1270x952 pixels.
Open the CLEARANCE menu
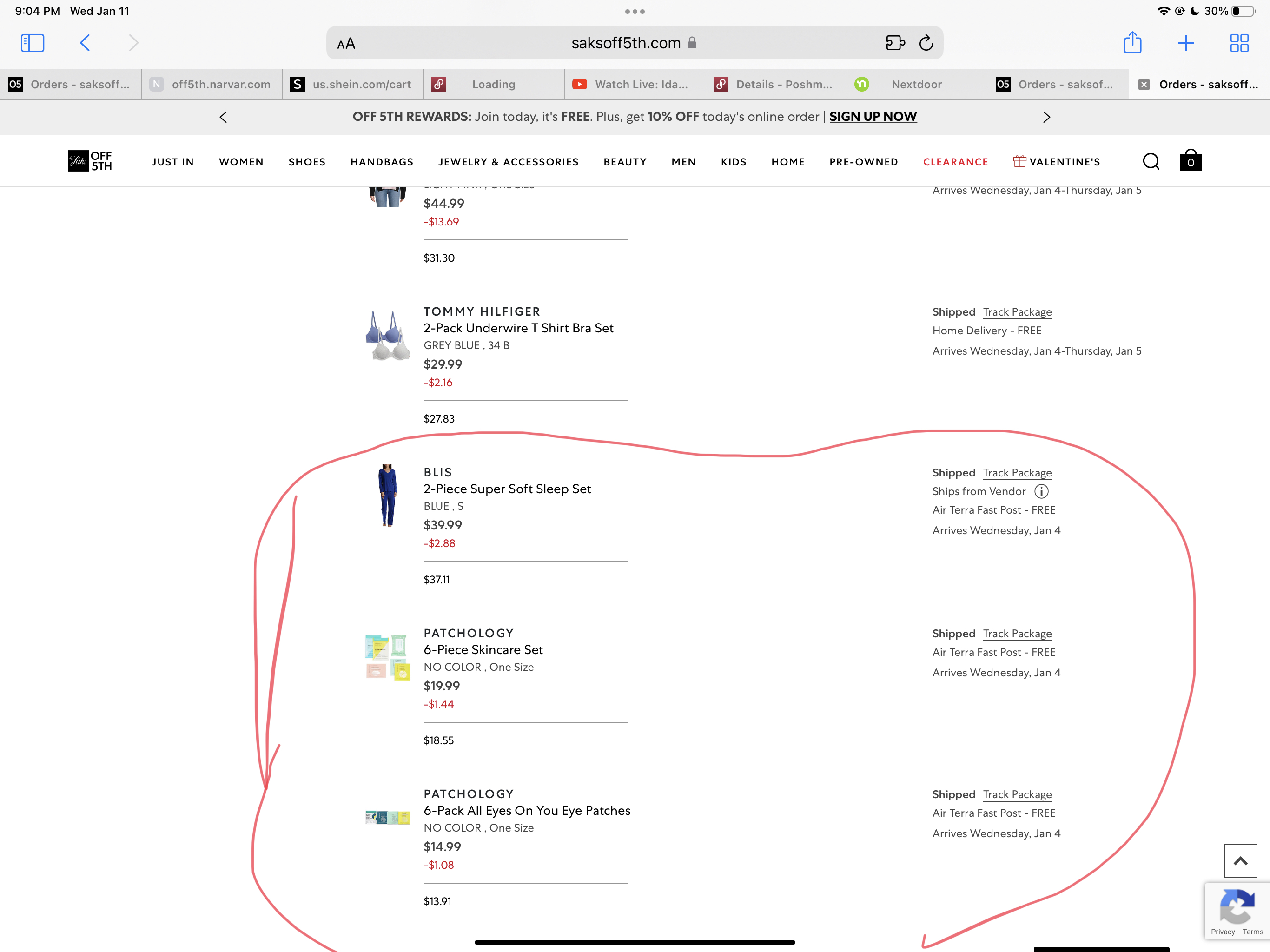(x=955, y=162)
